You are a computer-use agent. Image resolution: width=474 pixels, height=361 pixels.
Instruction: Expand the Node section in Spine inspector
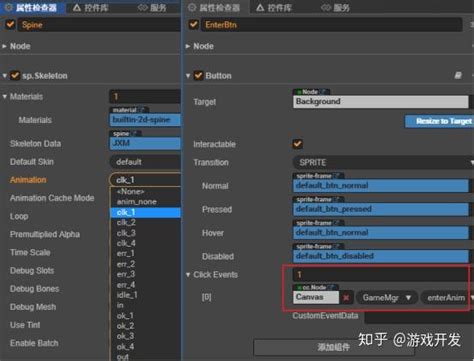[4, 46]
